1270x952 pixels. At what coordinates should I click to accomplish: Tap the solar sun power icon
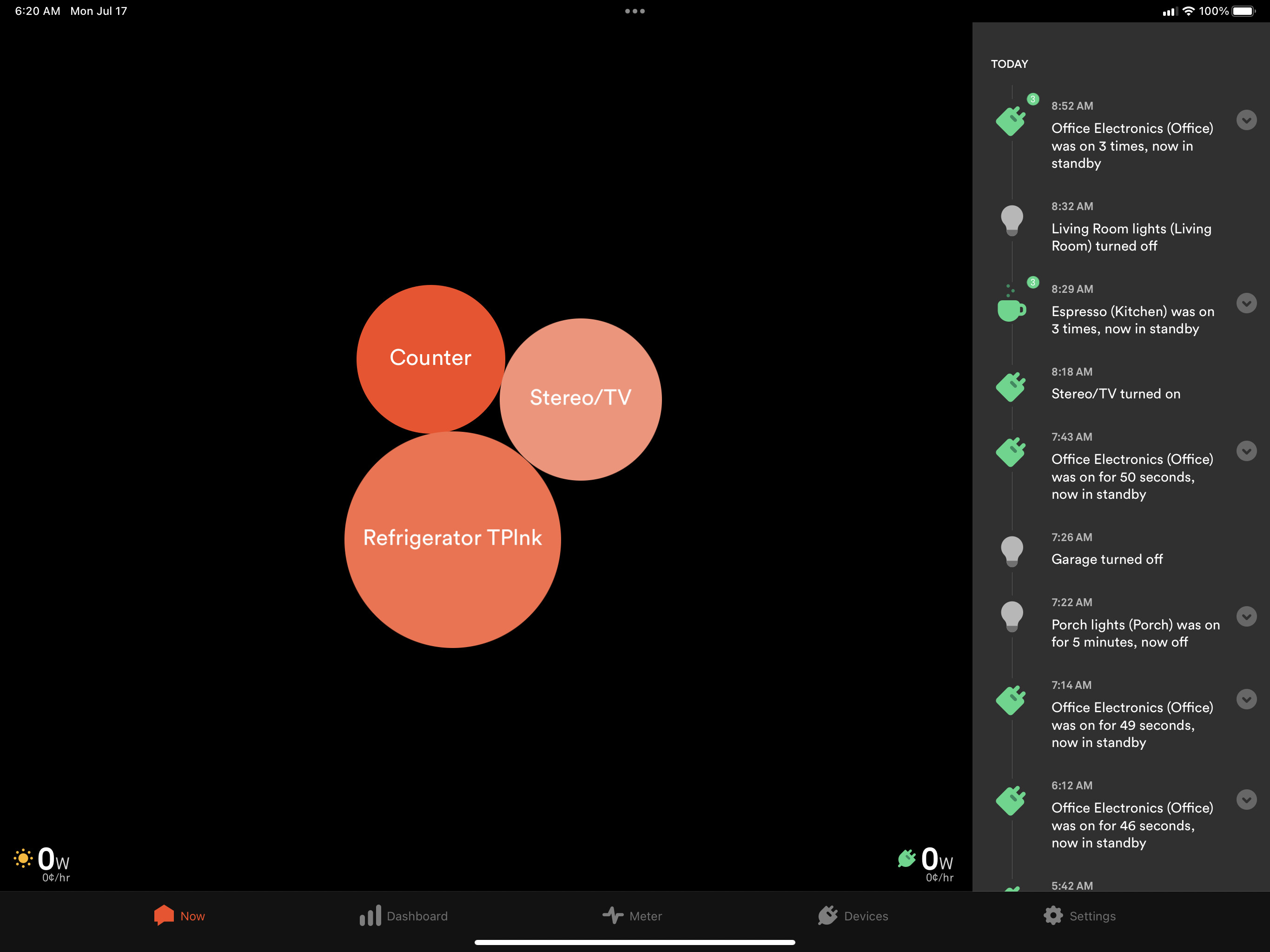(x=23, y=859)
